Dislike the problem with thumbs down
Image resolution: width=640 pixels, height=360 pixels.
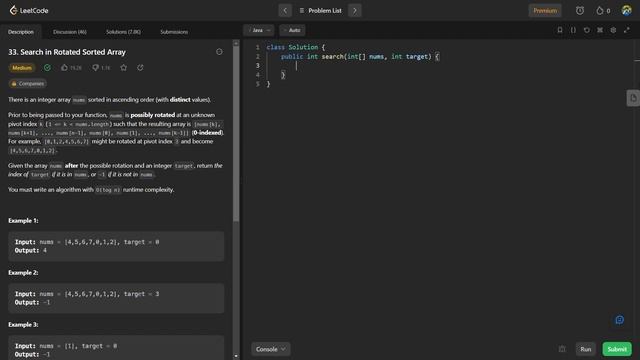(x=101, y=68)
